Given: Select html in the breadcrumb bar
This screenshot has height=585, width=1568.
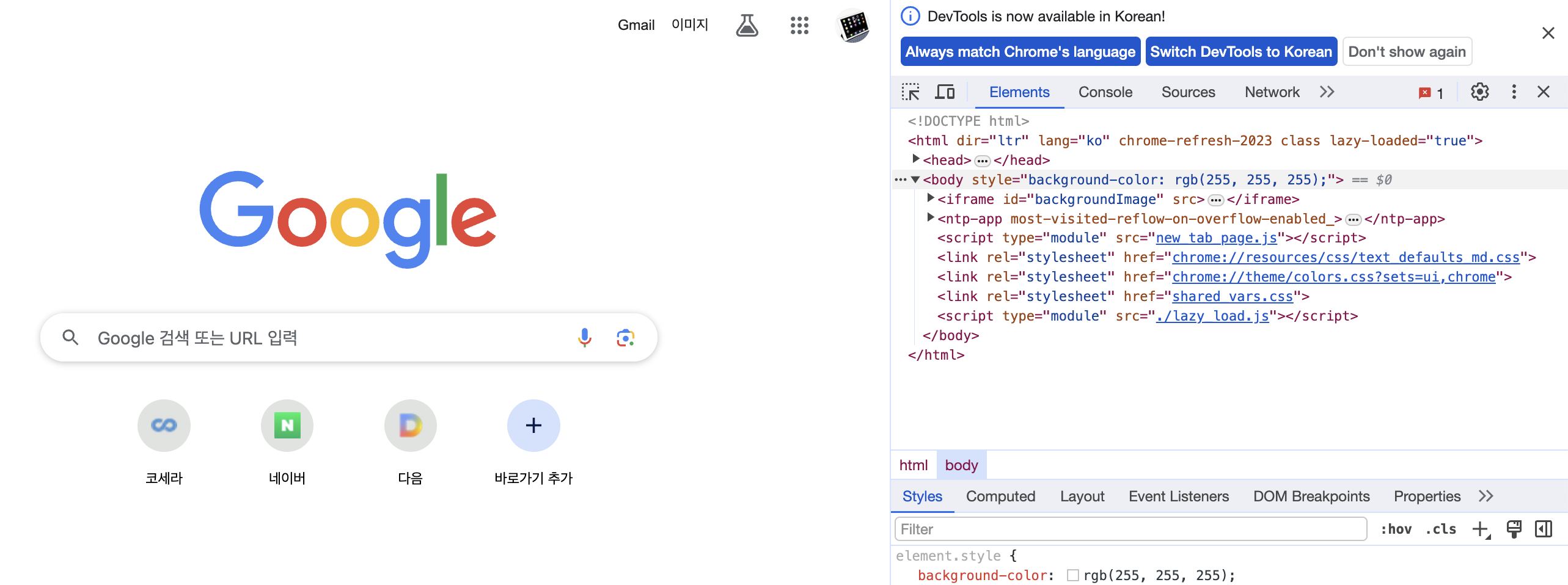Looking at the screenshot, I should [x=913, y=465].
